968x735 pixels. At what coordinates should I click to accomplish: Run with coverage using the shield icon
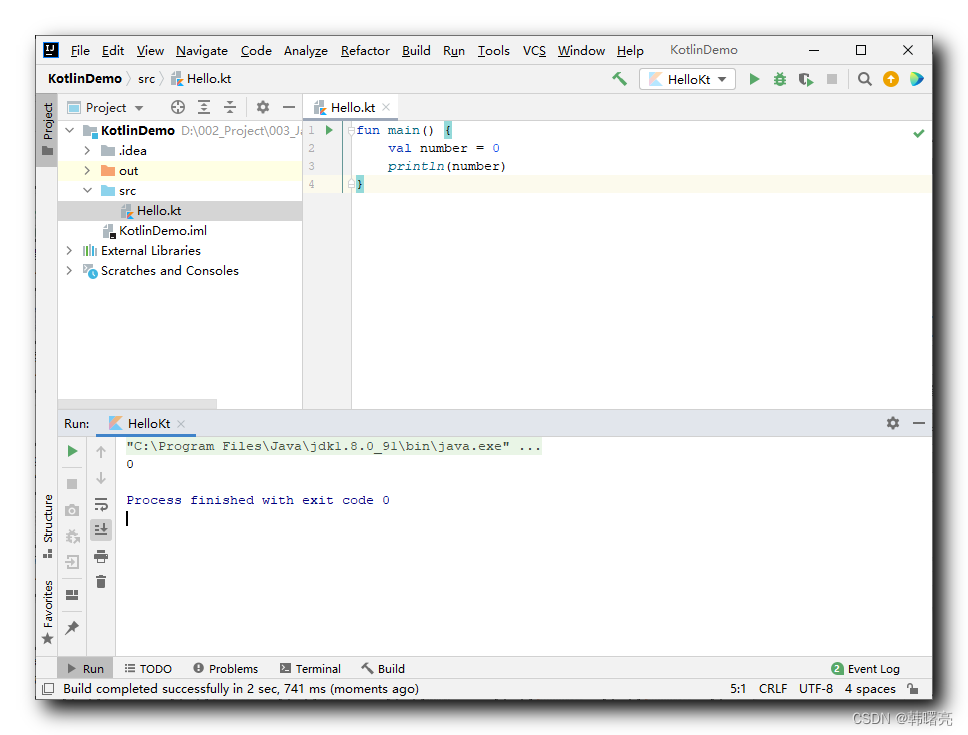point(806,79)
